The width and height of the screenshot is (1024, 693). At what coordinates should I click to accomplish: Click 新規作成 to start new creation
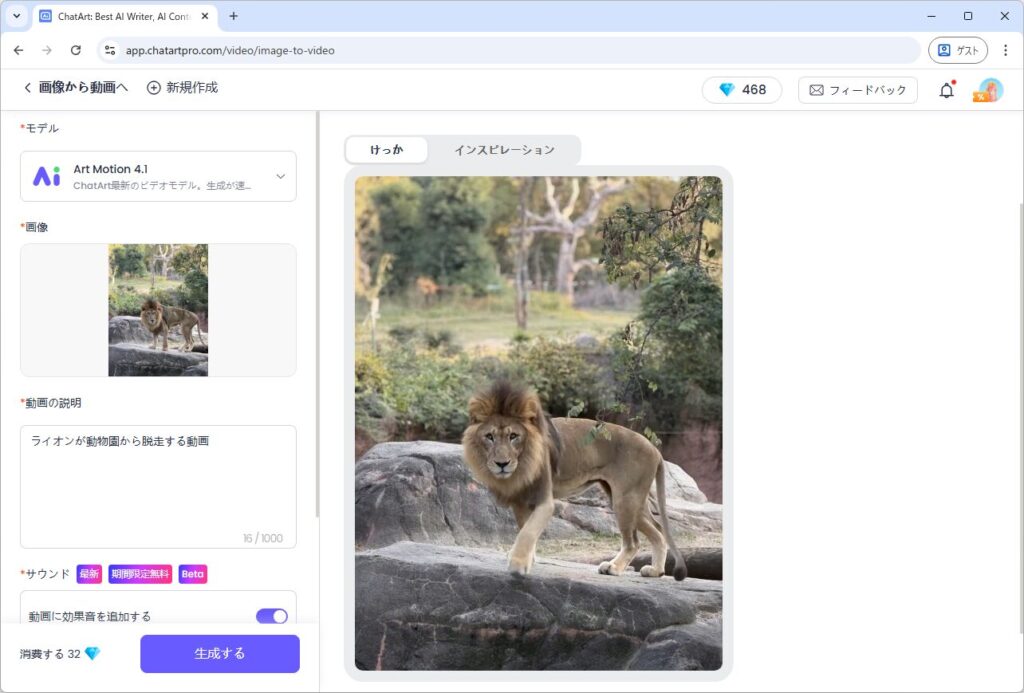pos(182,88)
